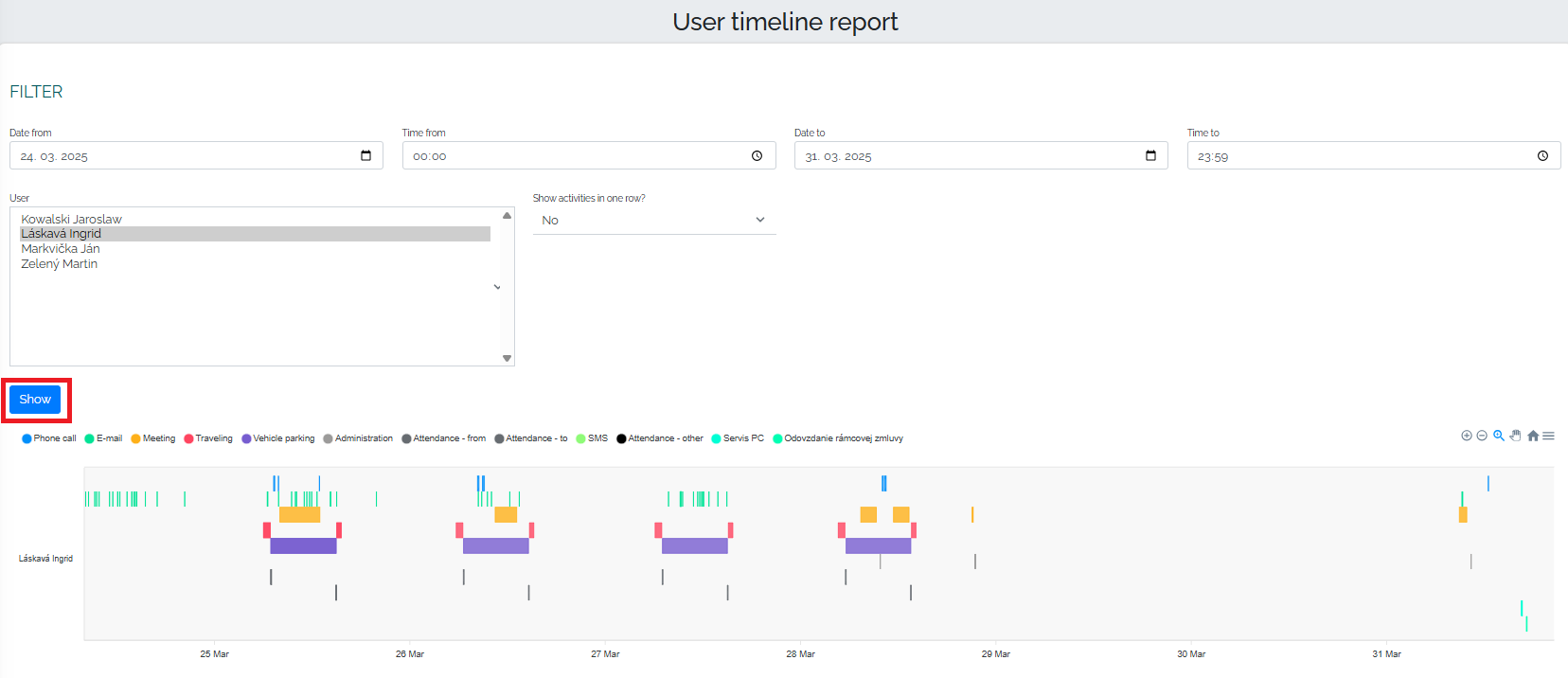
Task: Toggle Attendance - to series in legend
Action: [531, 438]
